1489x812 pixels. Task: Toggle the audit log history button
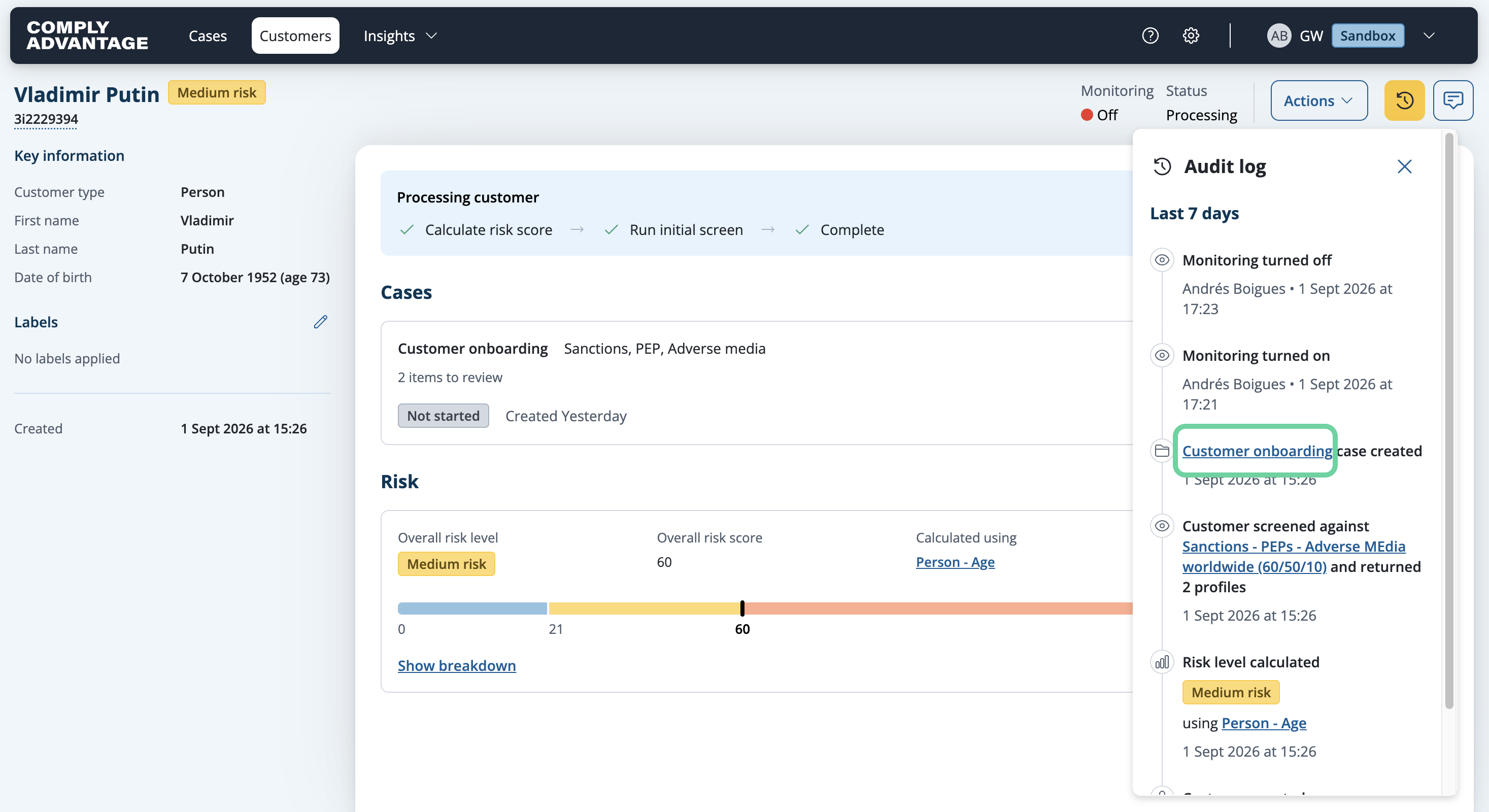(x=1404, y=100)
